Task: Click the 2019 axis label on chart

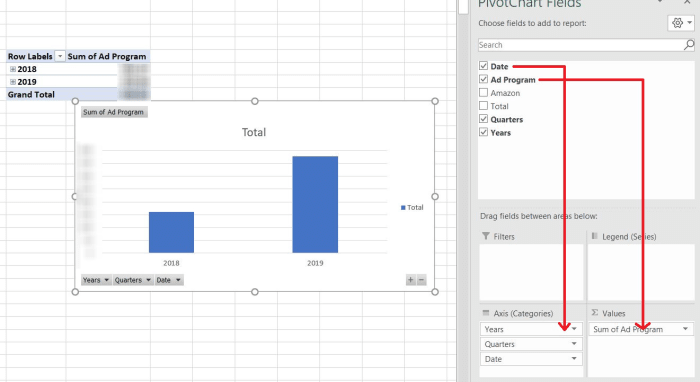Action: pos(315,263)
